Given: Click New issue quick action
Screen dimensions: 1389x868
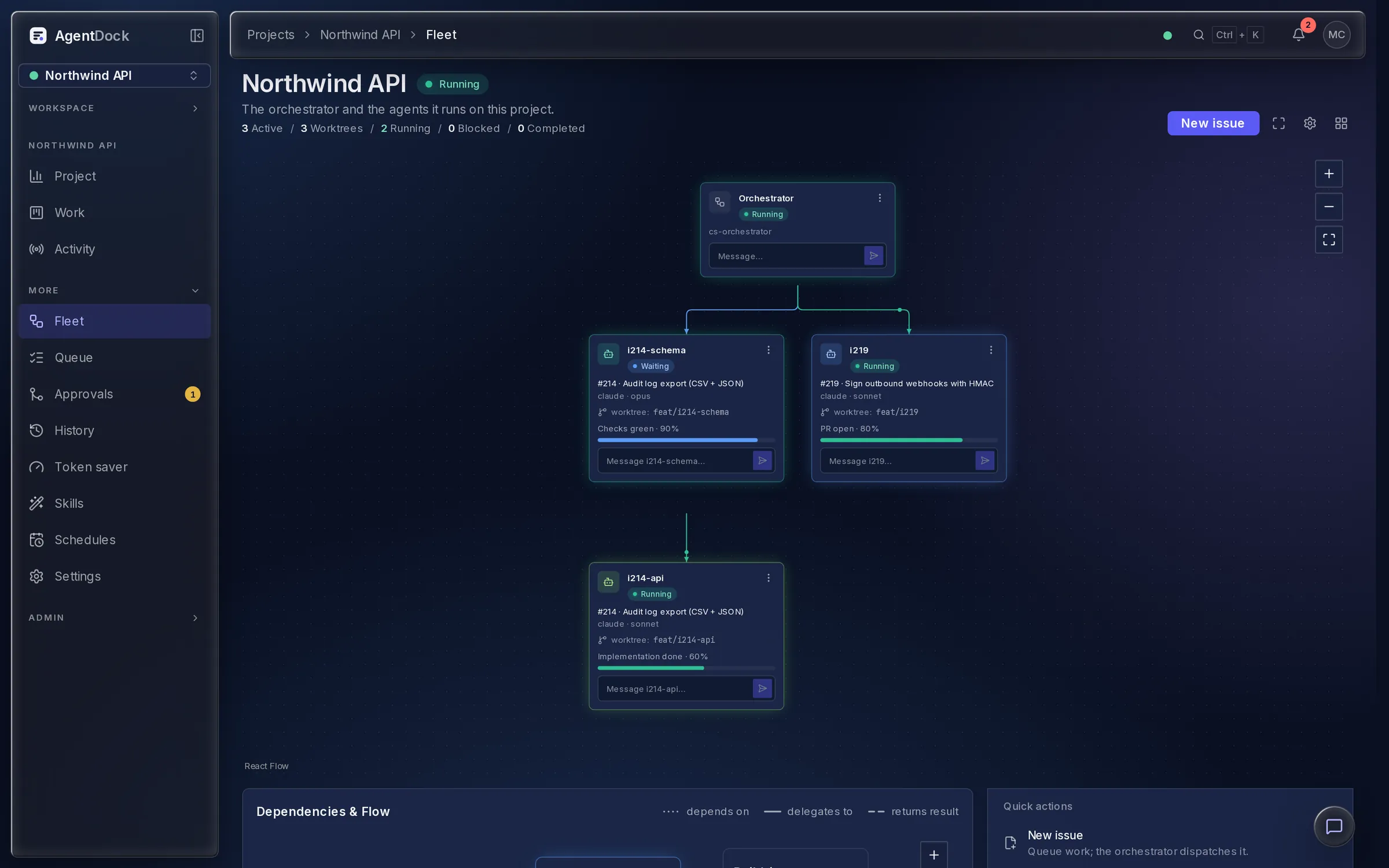Looking at the screenshot, I should [1169, 843].
